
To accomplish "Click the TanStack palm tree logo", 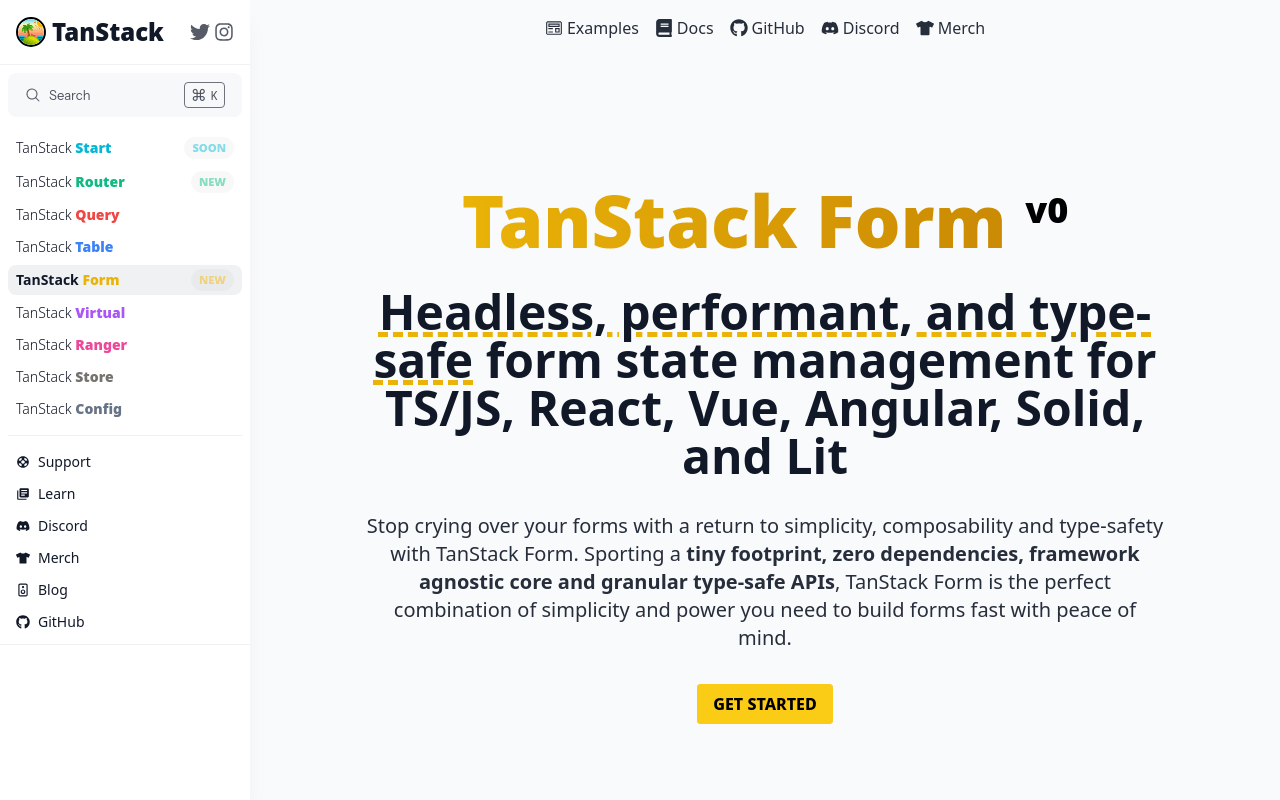I will 31,32.
